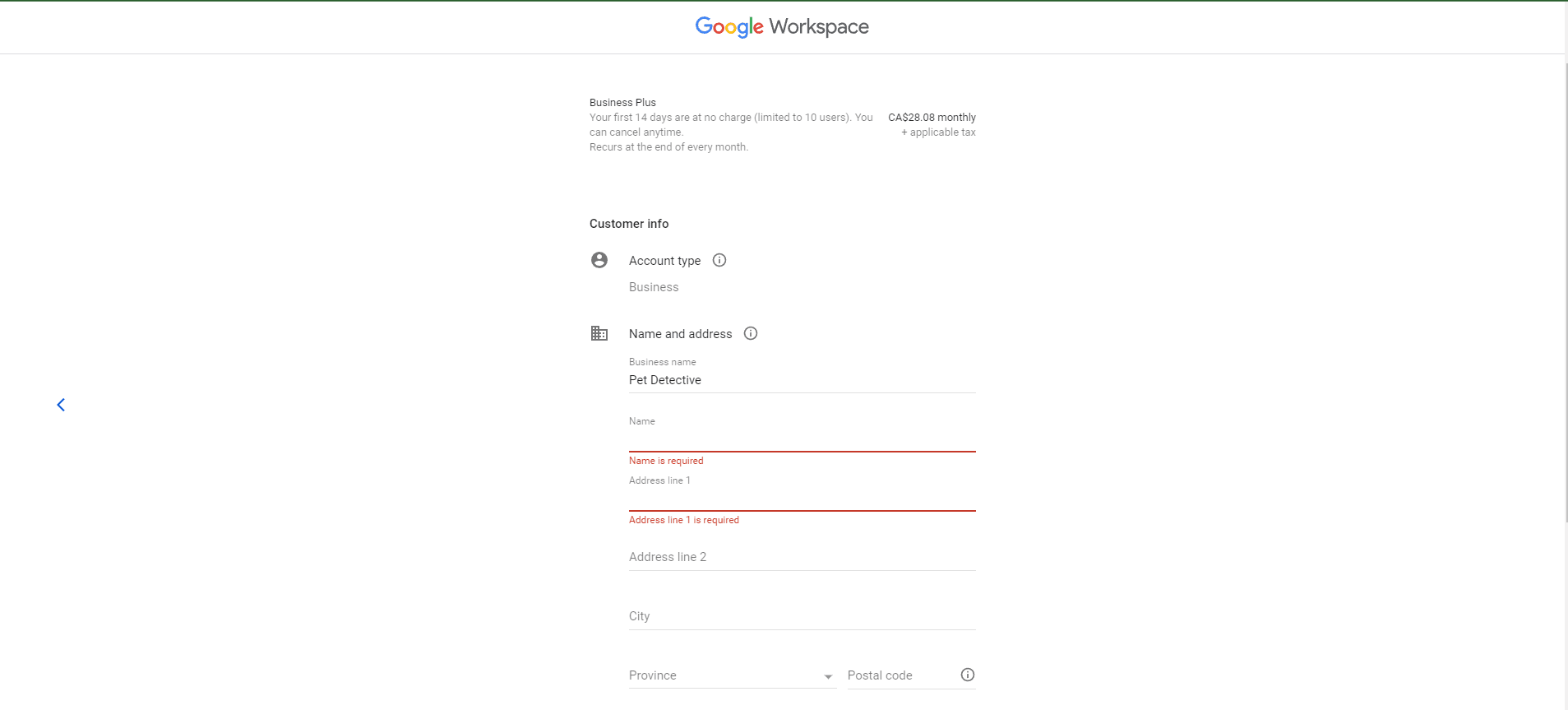Viewport: 1568px width, 710px height.
Task: Click into the Address line 1 field
Action: (x=802, y=498)
